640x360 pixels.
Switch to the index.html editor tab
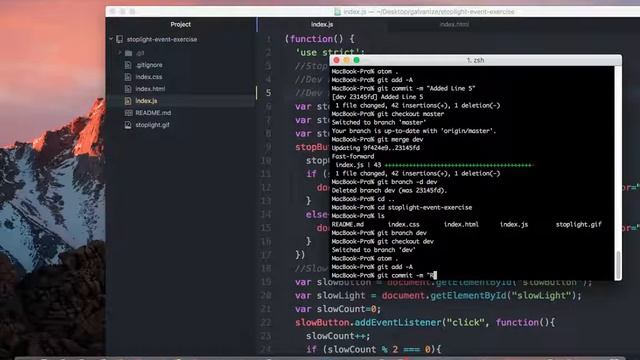click(x=454, y=24)
